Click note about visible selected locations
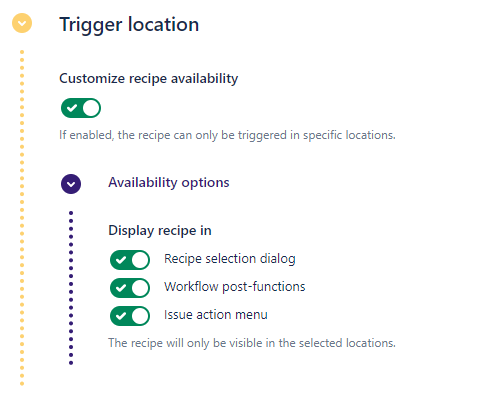 (x=252, y=343)
